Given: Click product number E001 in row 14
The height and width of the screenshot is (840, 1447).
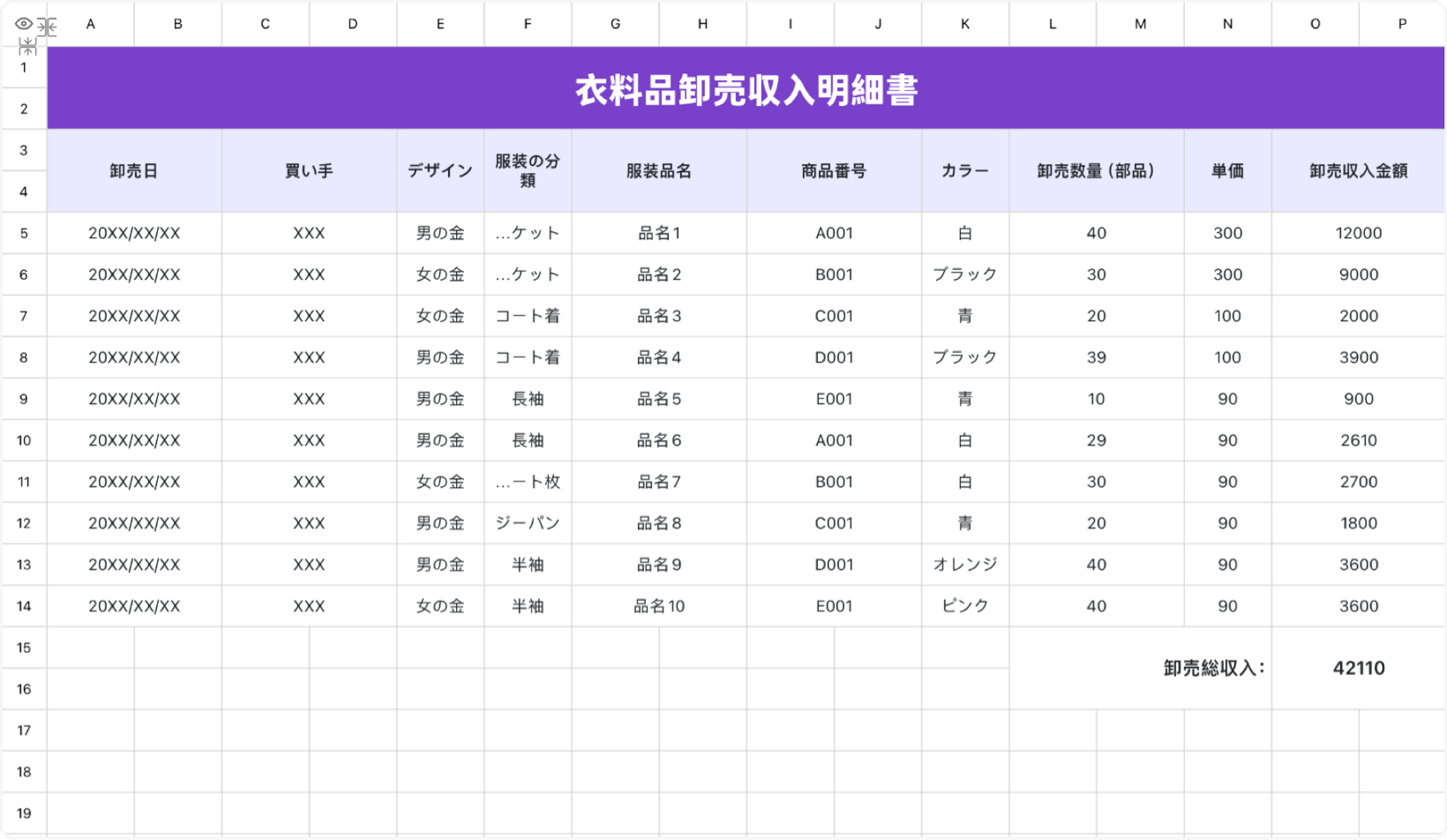Looking at the screenshot, I should coord(834,606).
